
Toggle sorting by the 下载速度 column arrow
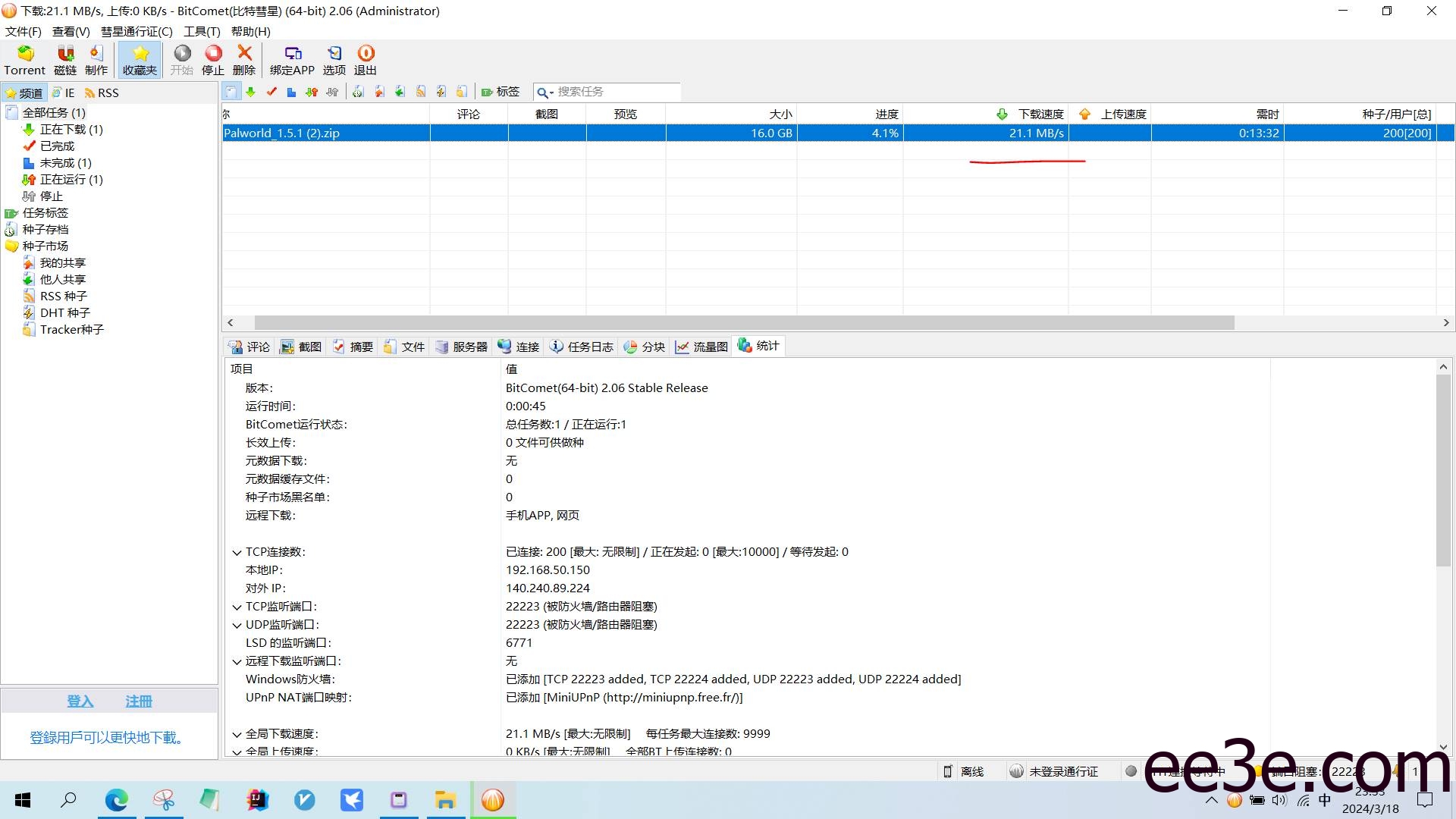point(1000,114)
